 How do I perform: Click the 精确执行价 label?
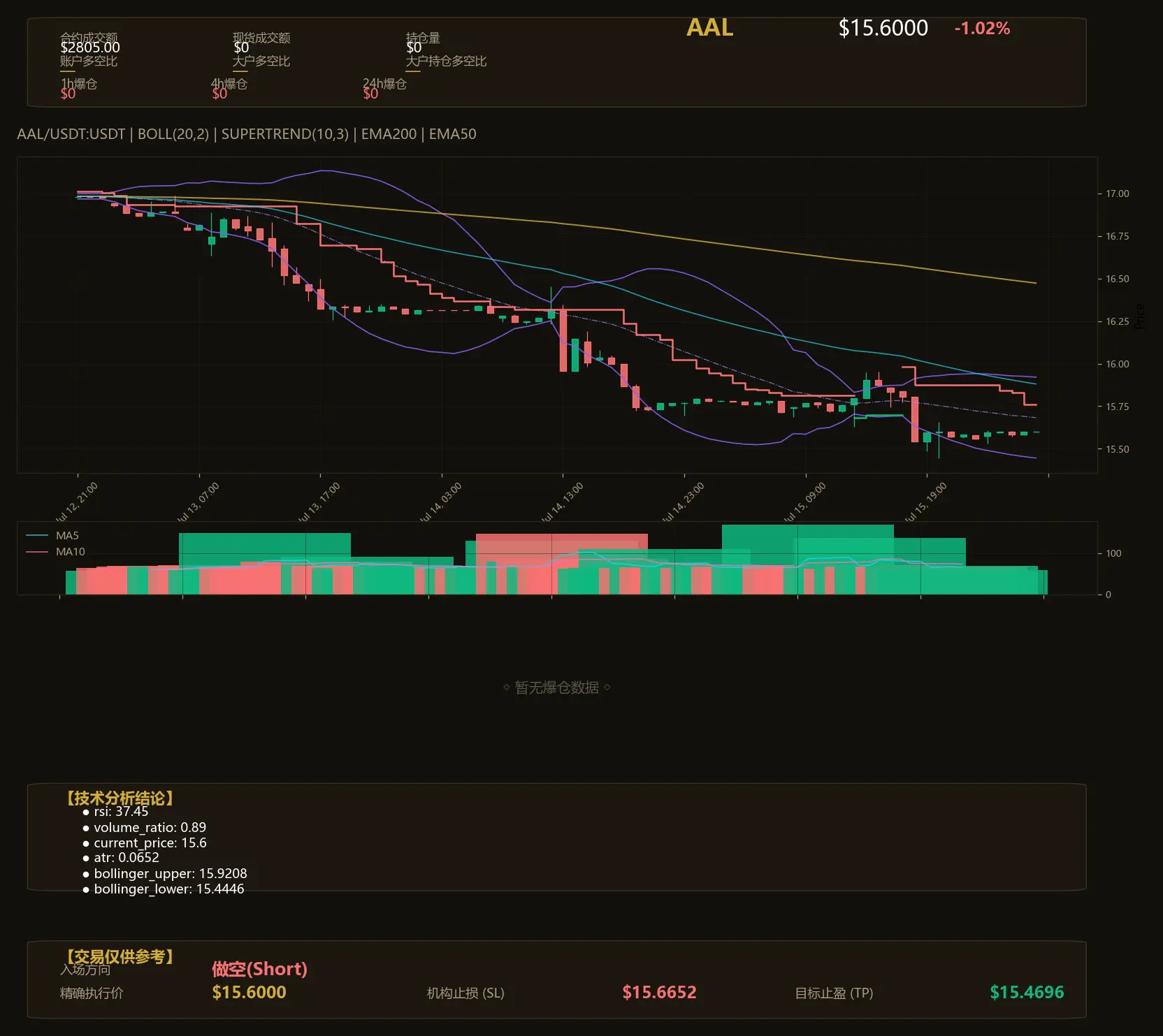(92, 993)
